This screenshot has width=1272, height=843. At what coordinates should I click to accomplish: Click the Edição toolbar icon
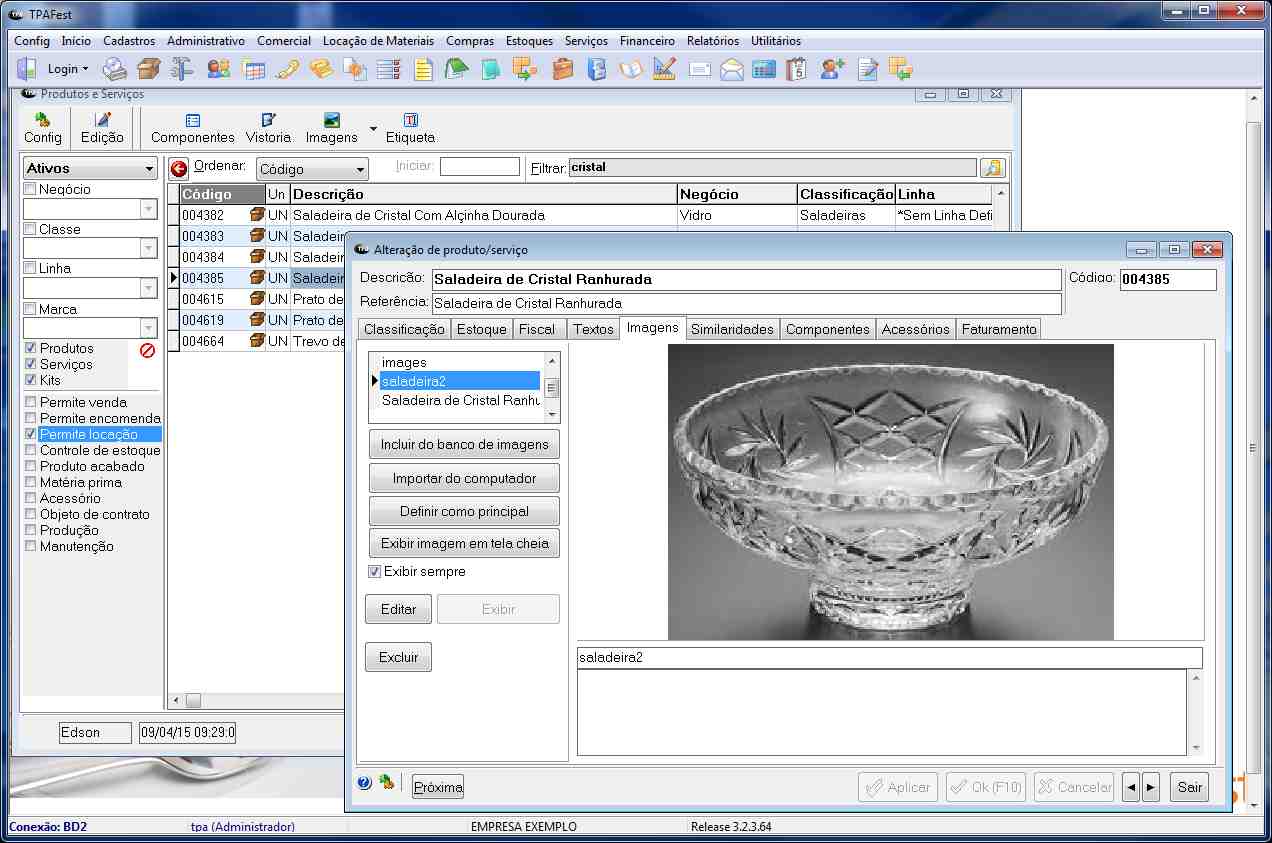(102, 128)
